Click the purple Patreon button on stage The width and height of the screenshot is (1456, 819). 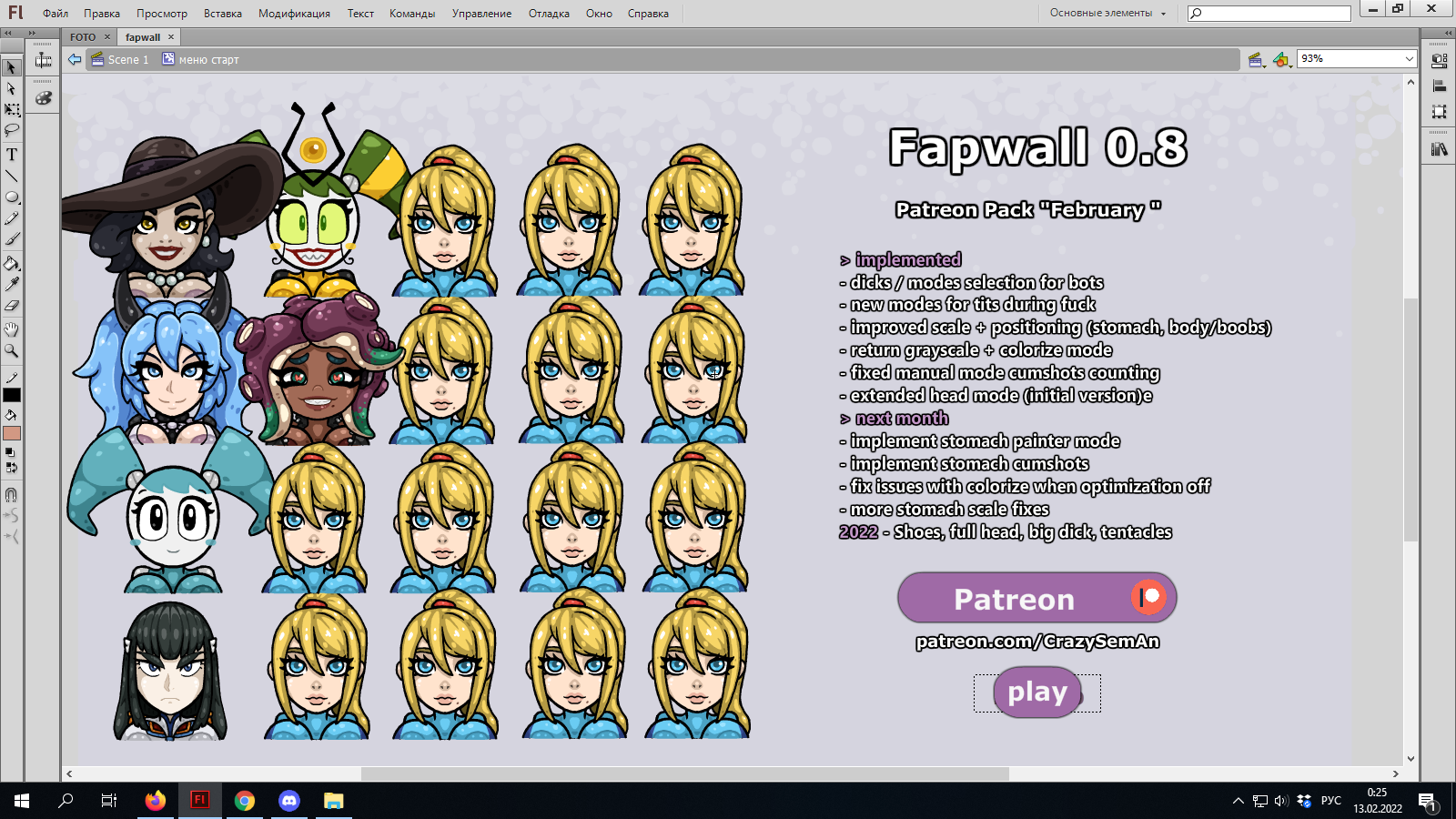click(x=1036, y=598)
